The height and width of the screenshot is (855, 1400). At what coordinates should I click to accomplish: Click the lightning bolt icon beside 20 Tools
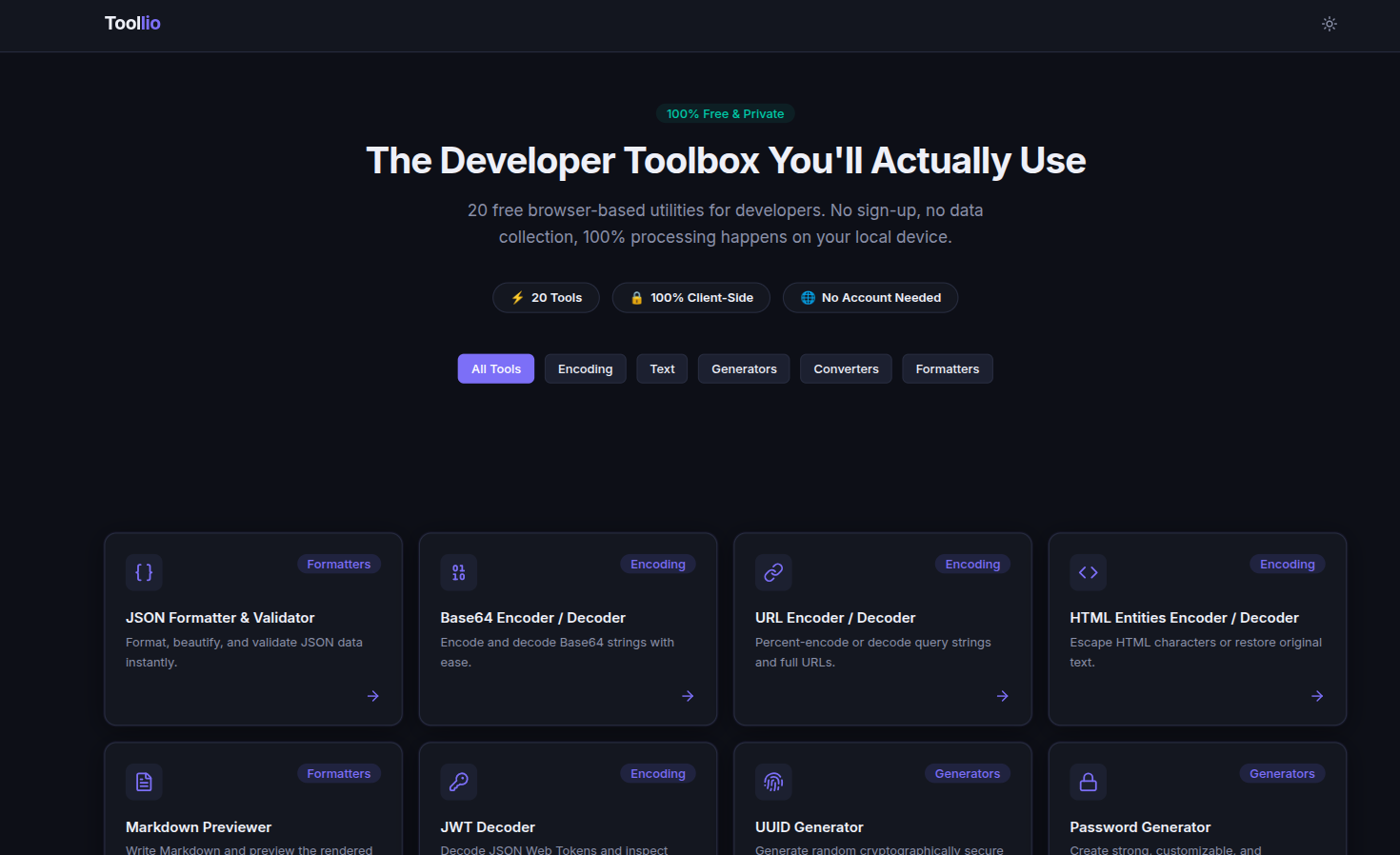click(517, 298)
